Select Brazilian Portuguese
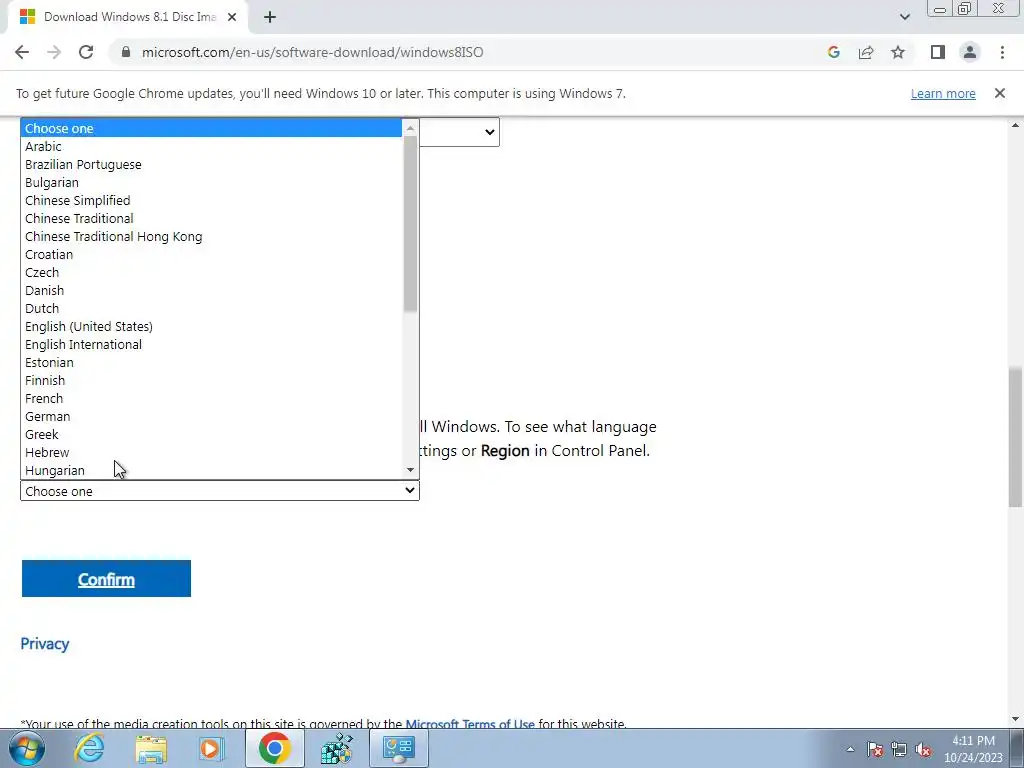Screen dimensions: 1024x768 click(x=213, y=165)
